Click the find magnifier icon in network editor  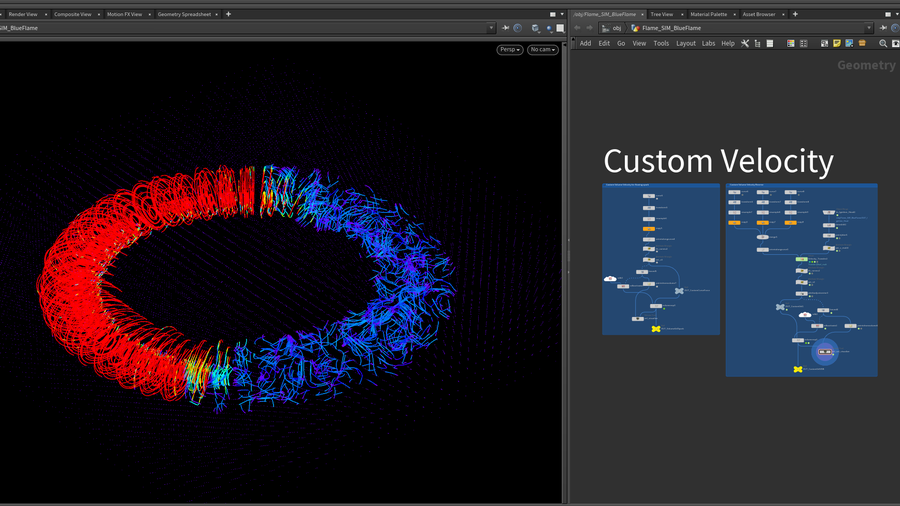(883, 43)
